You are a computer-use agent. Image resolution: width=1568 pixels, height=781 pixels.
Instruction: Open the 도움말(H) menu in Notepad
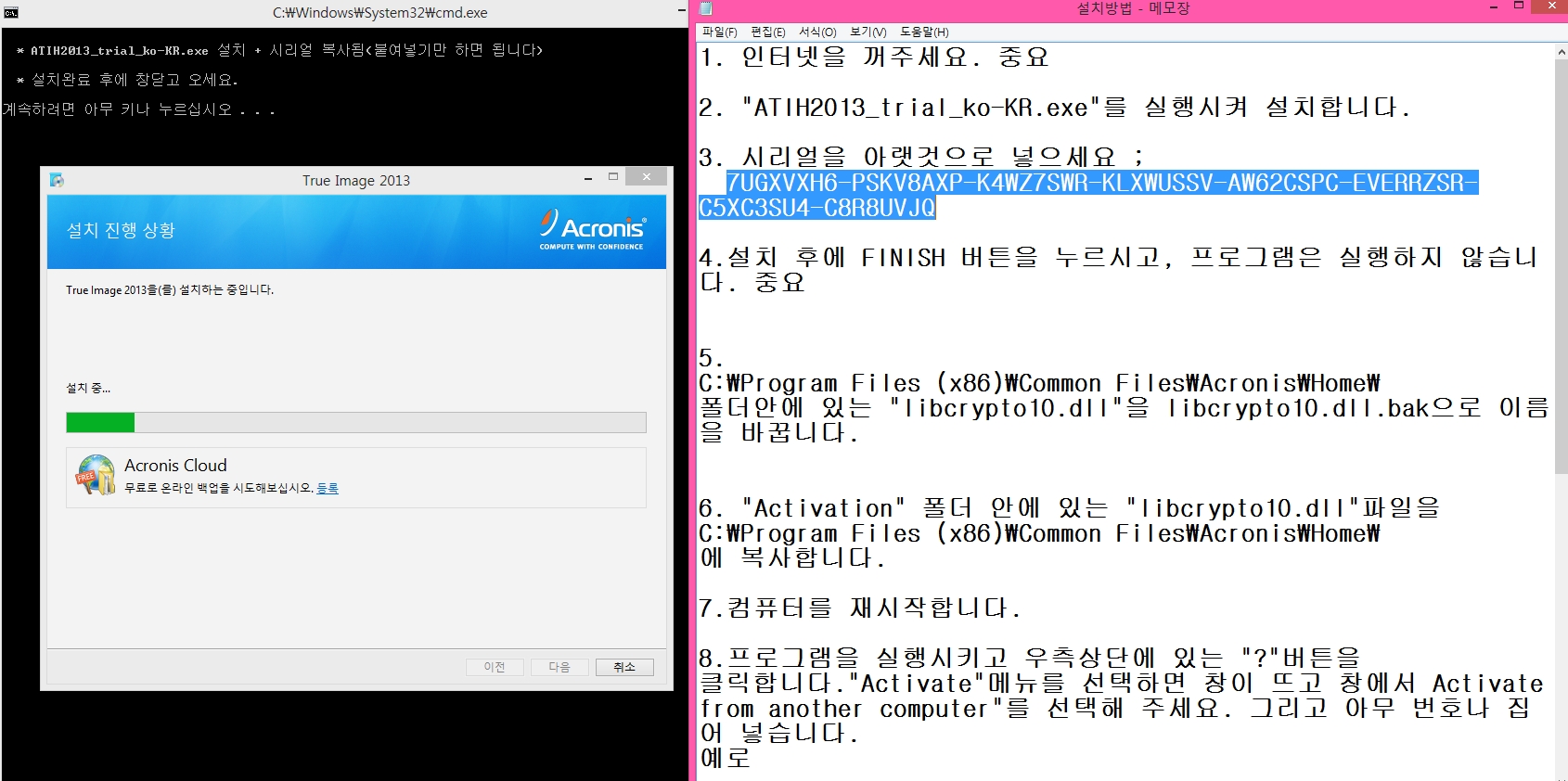(x=924, y=32)
